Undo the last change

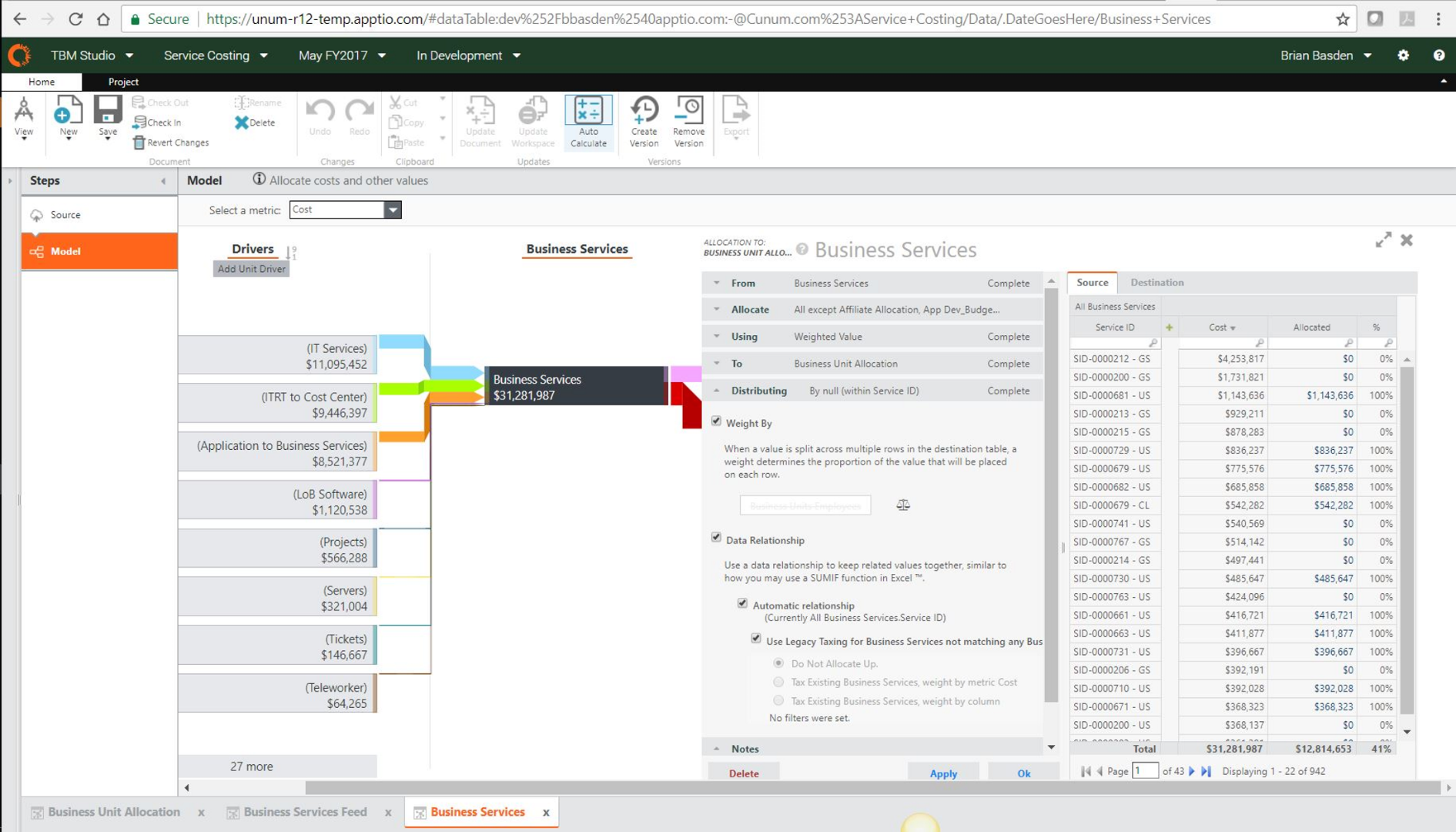tap(320, 118)
